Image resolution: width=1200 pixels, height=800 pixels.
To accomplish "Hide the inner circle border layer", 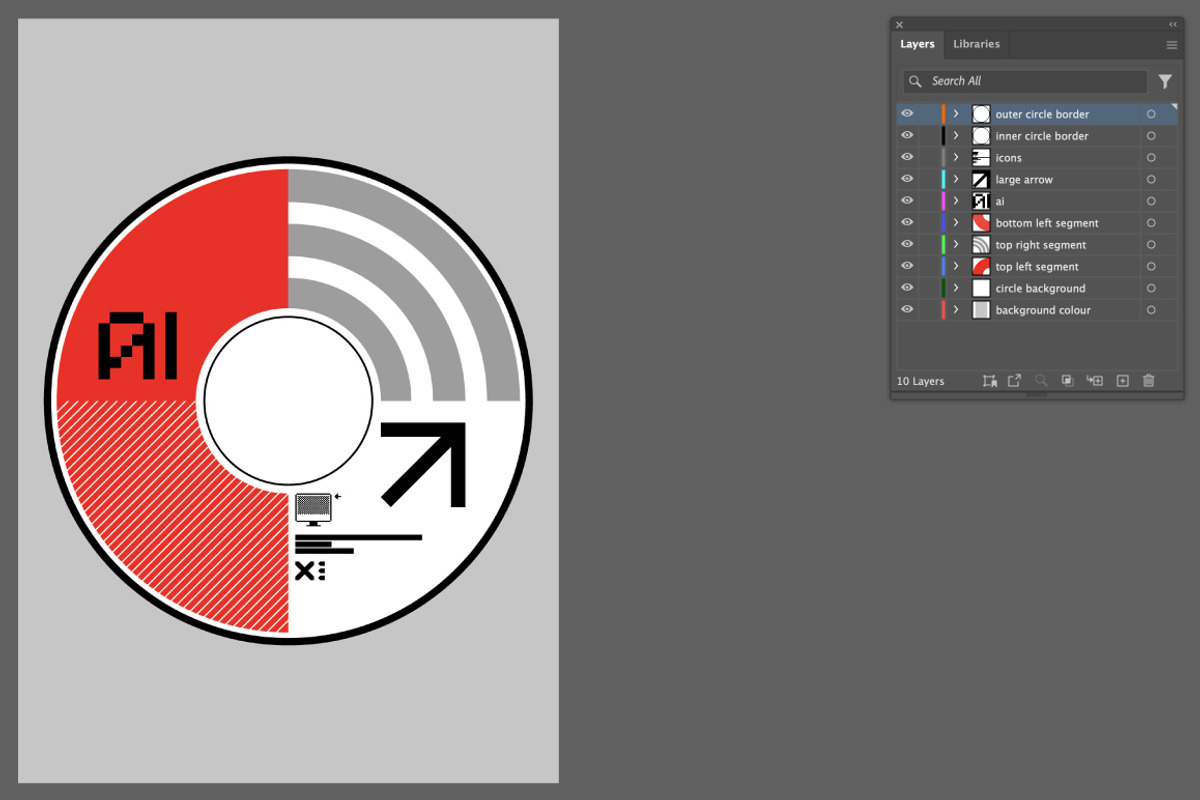I will [907, 136].
